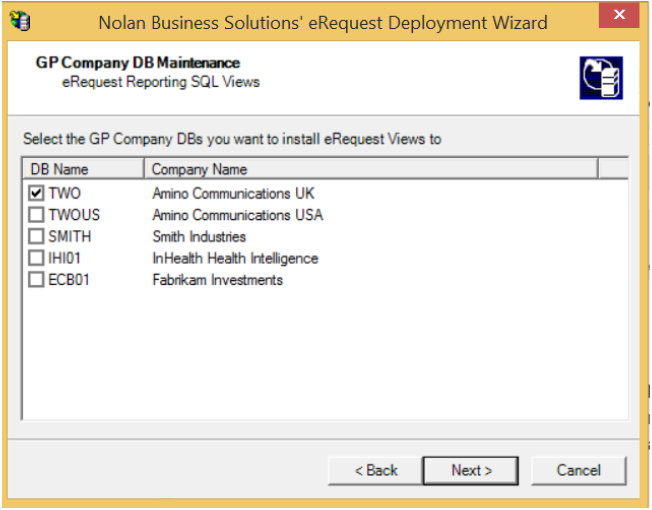The width and height of the screenshot is (652, 510).
Task: Click the Smith Industries company name
Action: tap(198, 237)
